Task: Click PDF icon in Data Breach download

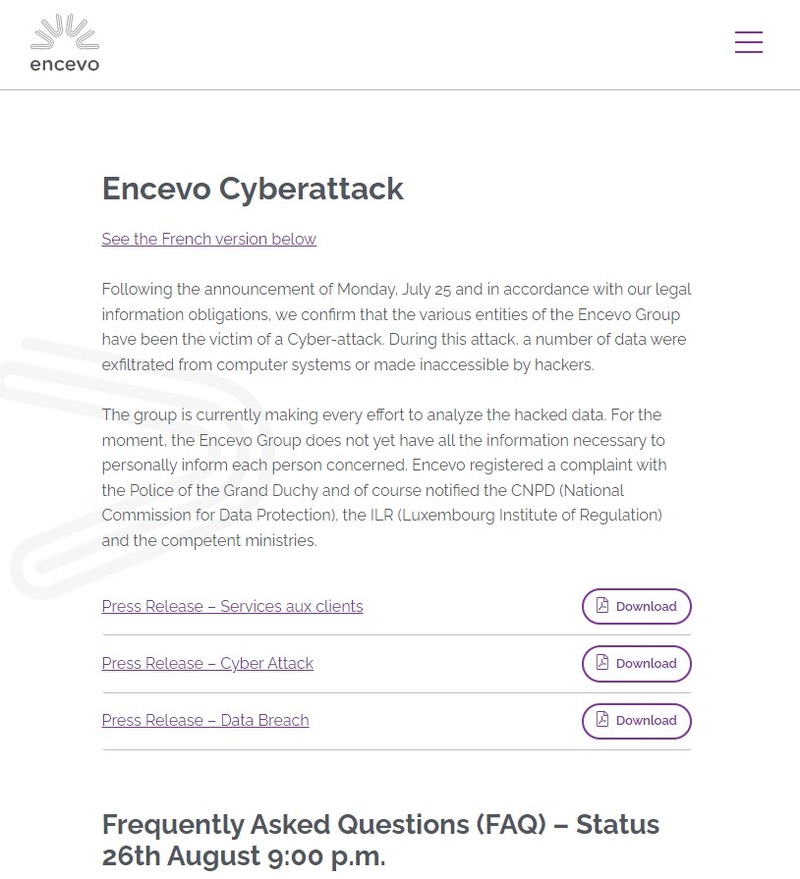Action: pos(602,720)
